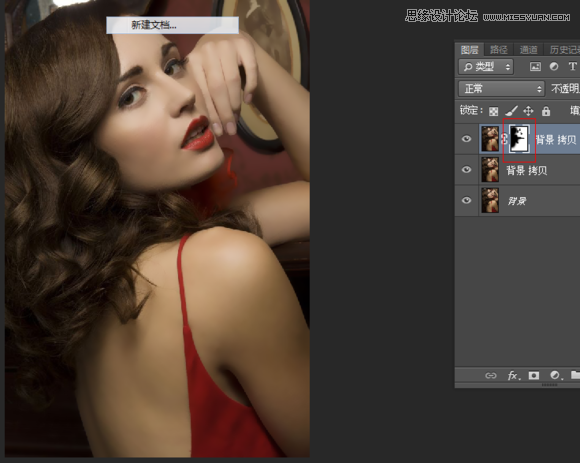Select the top 背景 拷贝 layer name beside mask
This screenshot has width=580, height=463.
click(x=556, y=140)
